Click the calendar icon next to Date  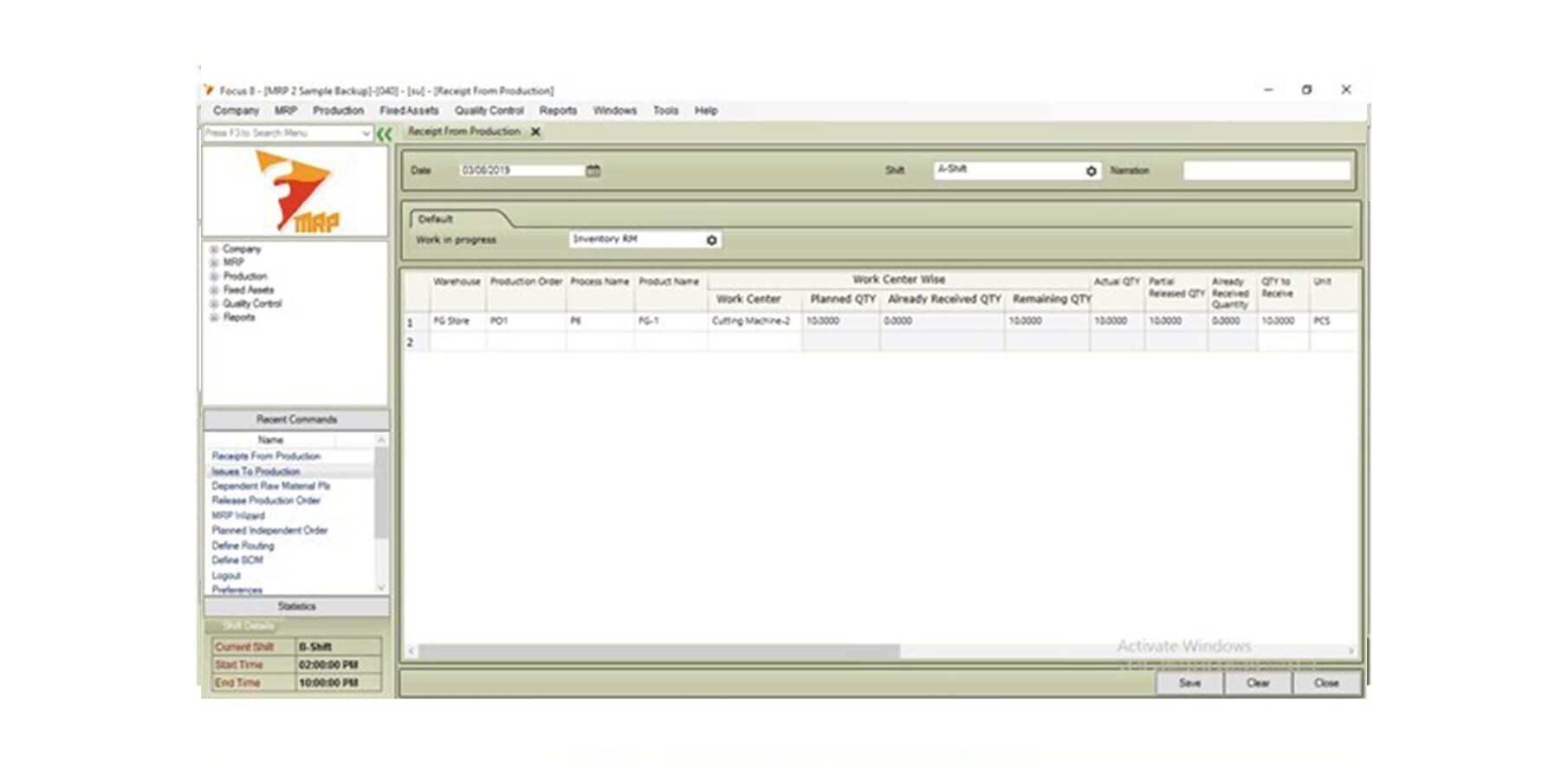(x=593, y=171)
